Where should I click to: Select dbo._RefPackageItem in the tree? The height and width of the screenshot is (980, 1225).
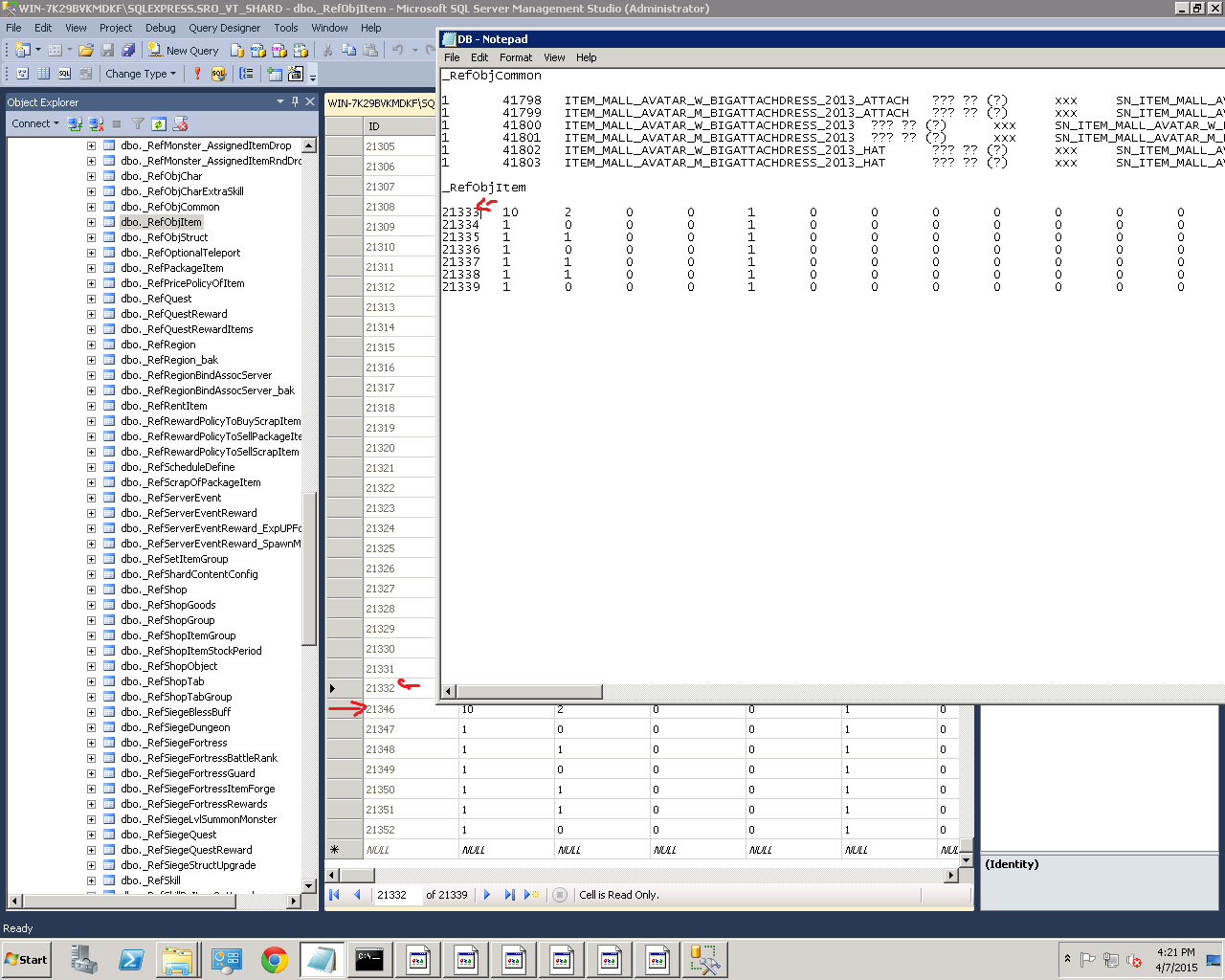pyautogui.click(x=172, y=268)
